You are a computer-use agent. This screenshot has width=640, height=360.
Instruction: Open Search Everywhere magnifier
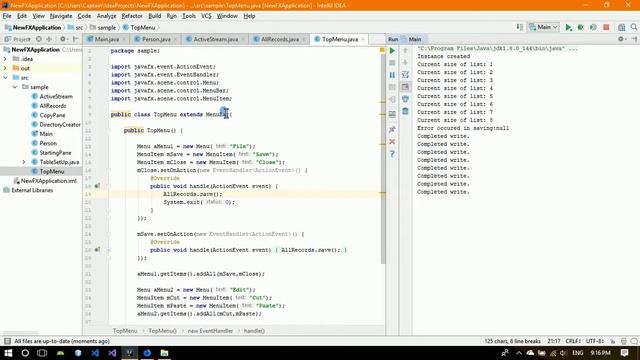(634, 27)
